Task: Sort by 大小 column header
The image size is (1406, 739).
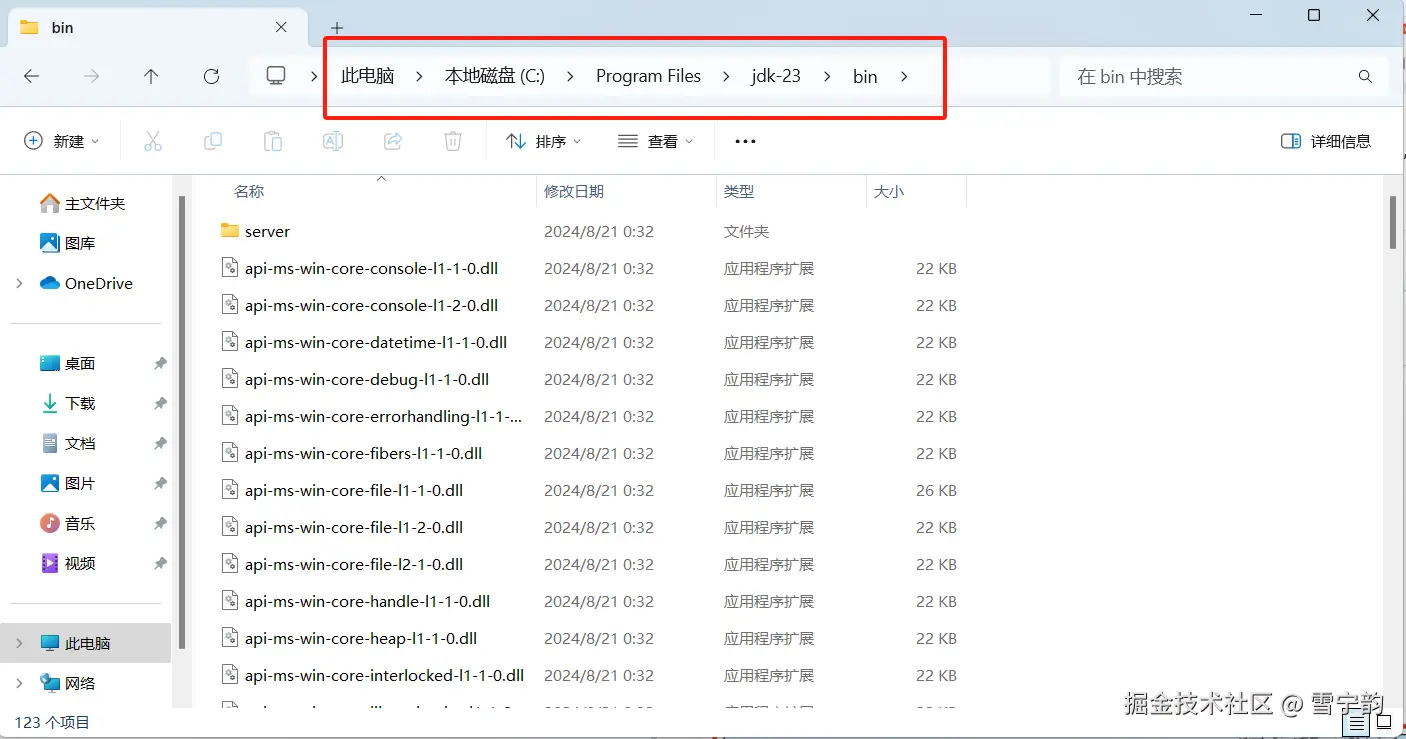Action: 889,191
